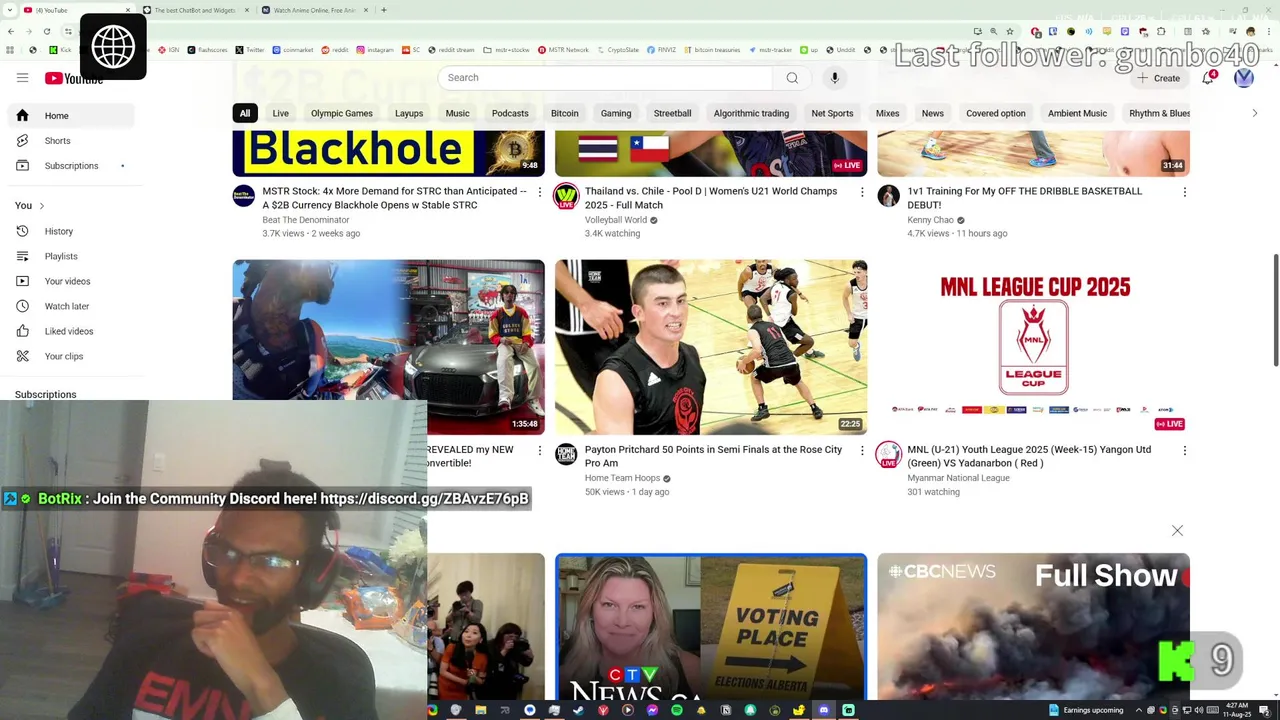This screenshot has width=1280, height=720.
Task: Open Beat The Denominator channel avatar
Action: point(244,196)
